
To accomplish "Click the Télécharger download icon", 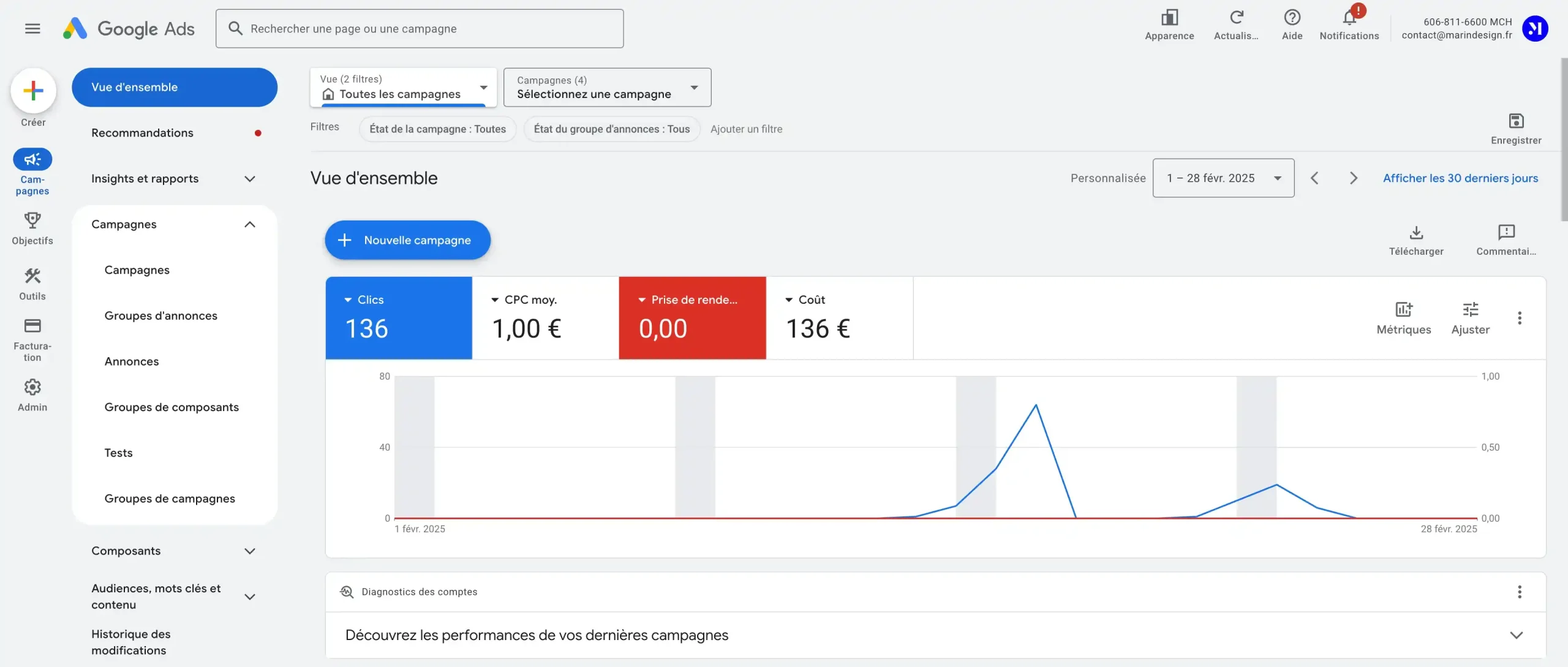I will click(x=1415, y=233).
